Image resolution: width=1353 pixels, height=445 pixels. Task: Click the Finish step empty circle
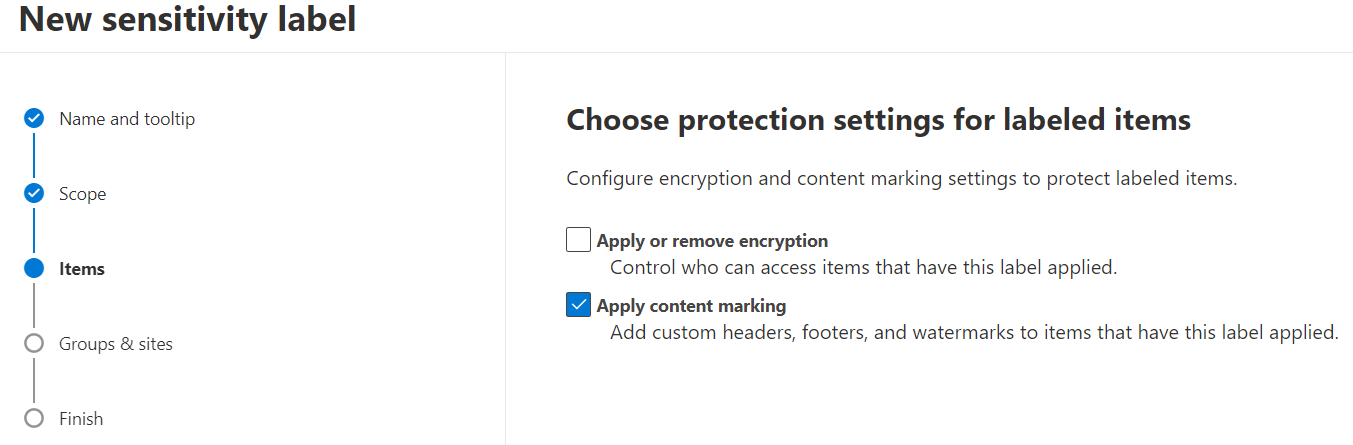pyautogui.click(x=34, y=418)
